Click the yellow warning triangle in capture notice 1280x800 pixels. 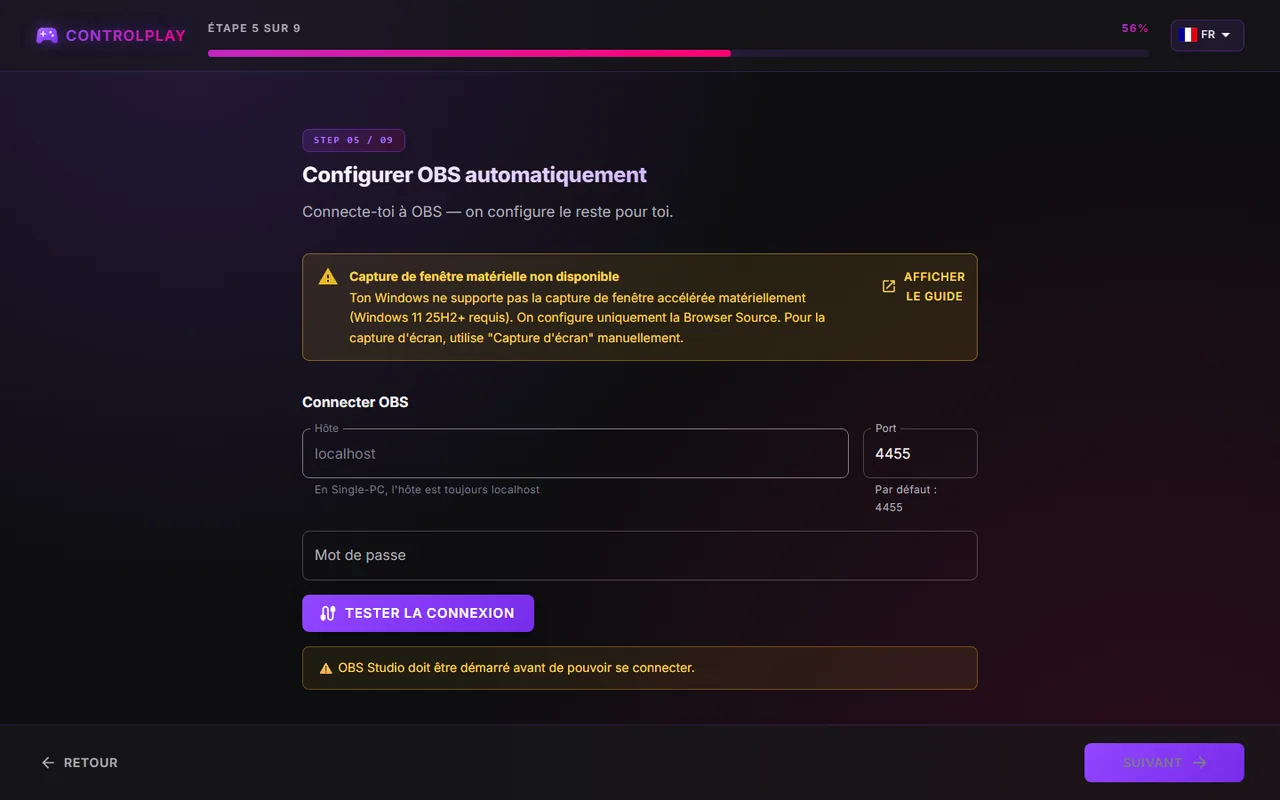[328, 277]
